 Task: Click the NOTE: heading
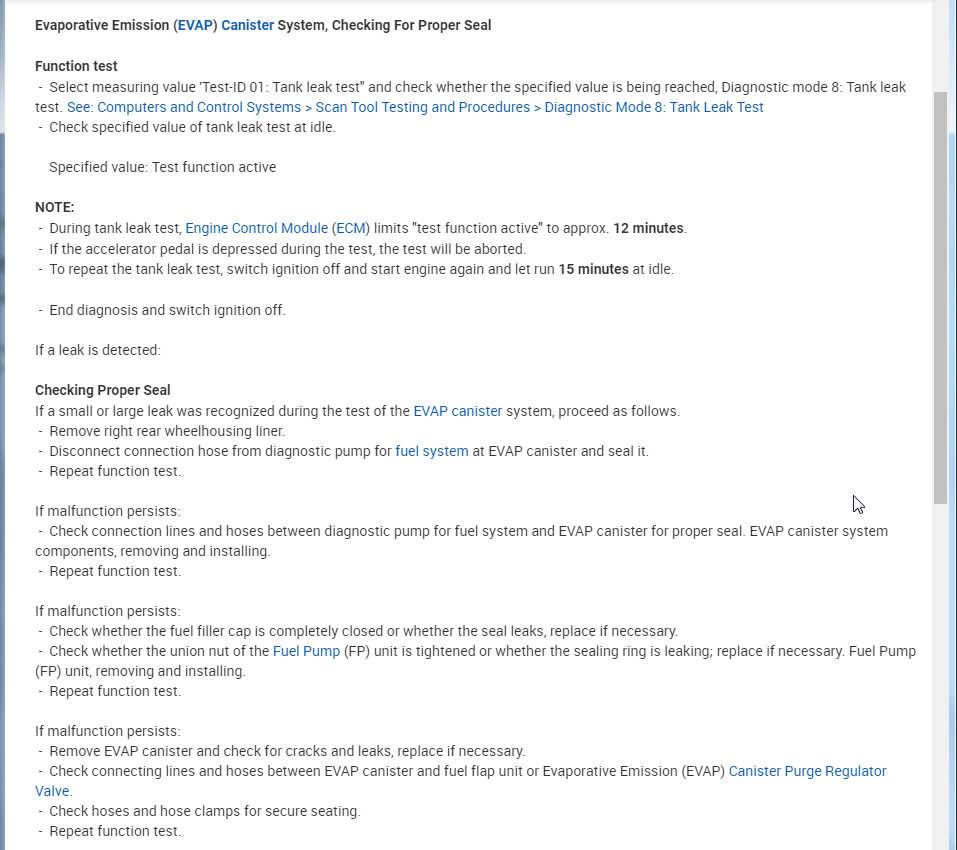click(55, 207)
